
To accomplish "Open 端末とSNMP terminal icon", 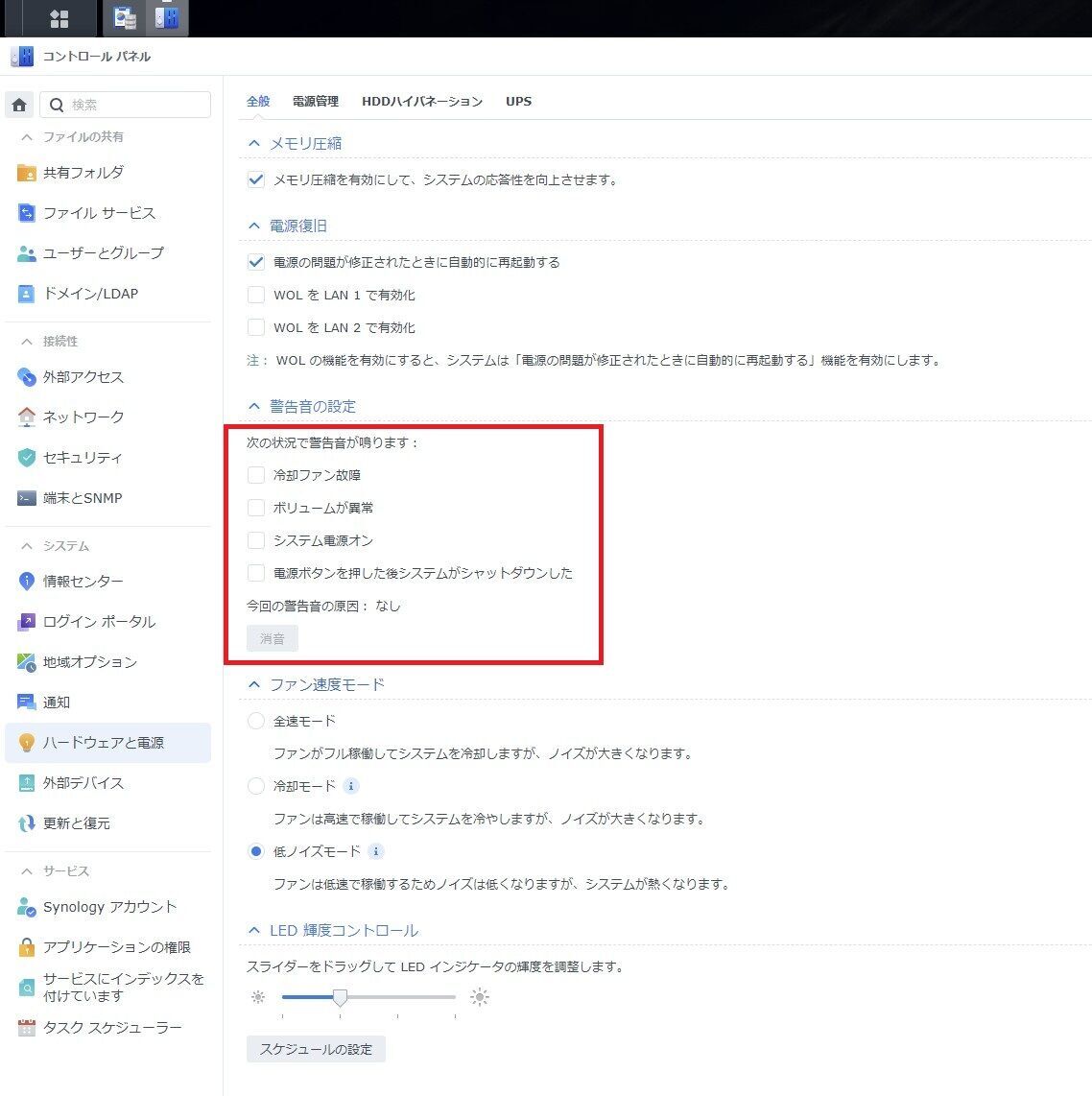I will point(27,498).
